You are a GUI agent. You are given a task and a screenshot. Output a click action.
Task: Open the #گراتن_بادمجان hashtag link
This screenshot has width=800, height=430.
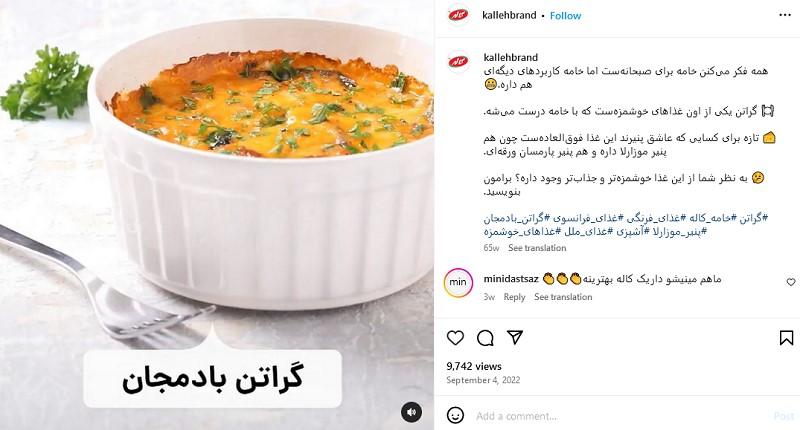514,218
